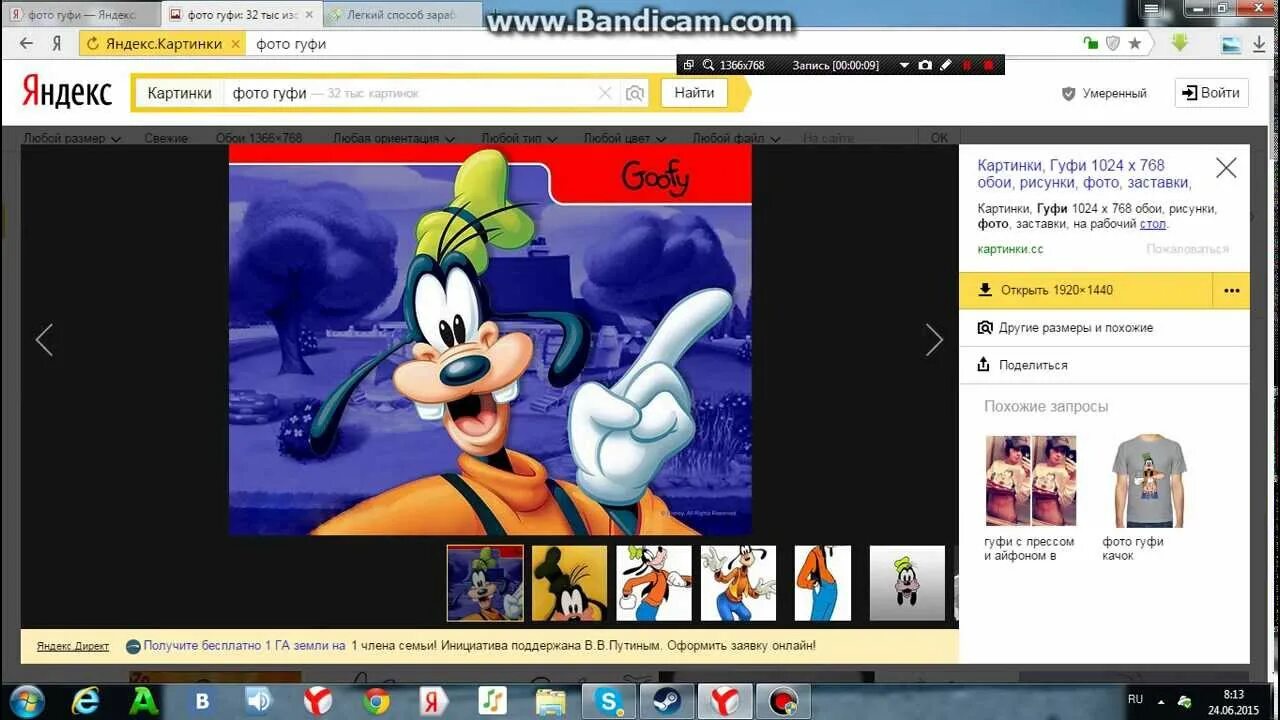
Task: Click the Яндекс.Директ label
Action: (73, 646)
